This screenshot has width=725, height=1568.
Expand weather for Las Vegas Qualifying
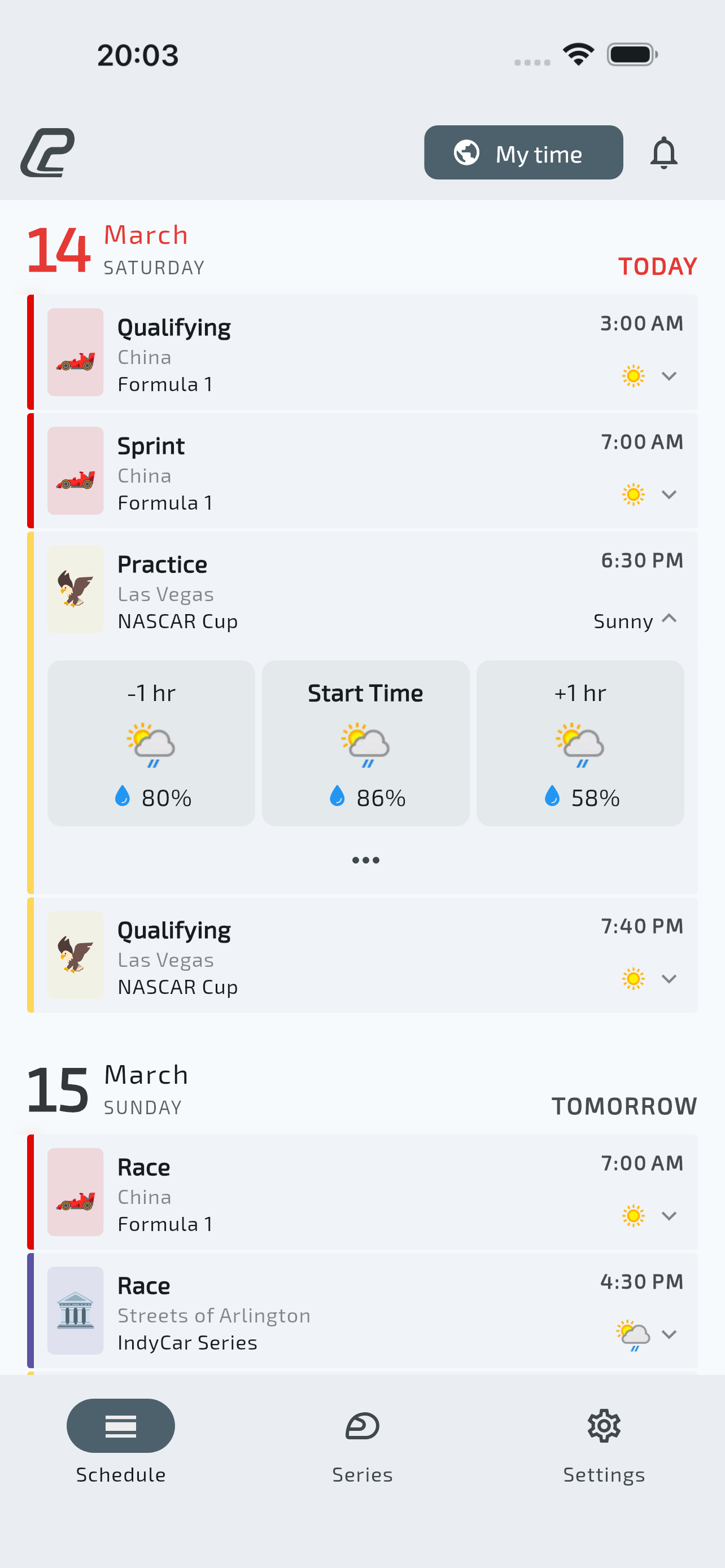669,979
